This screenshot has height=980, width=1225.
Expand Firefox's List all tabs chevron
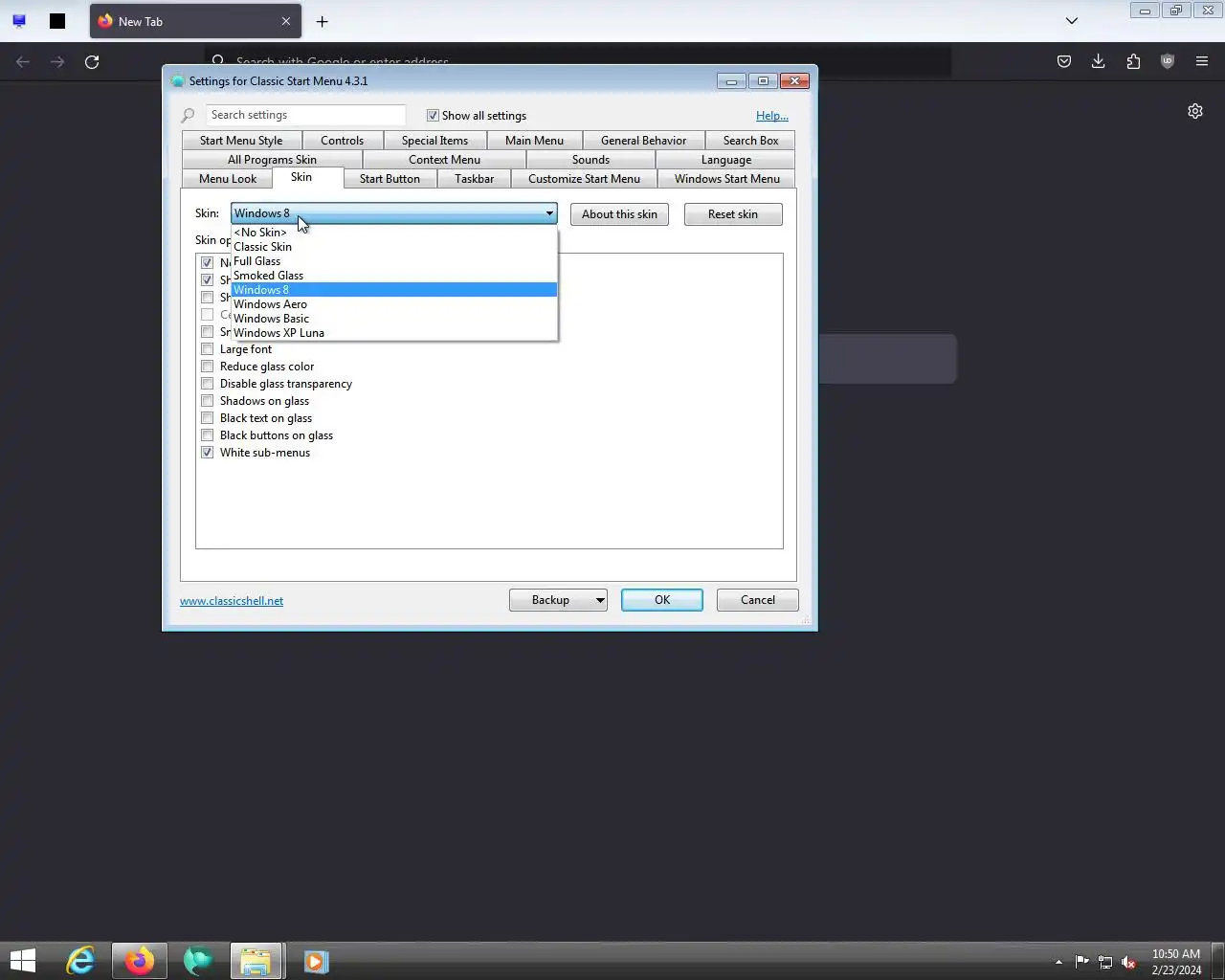(1072, 21)
